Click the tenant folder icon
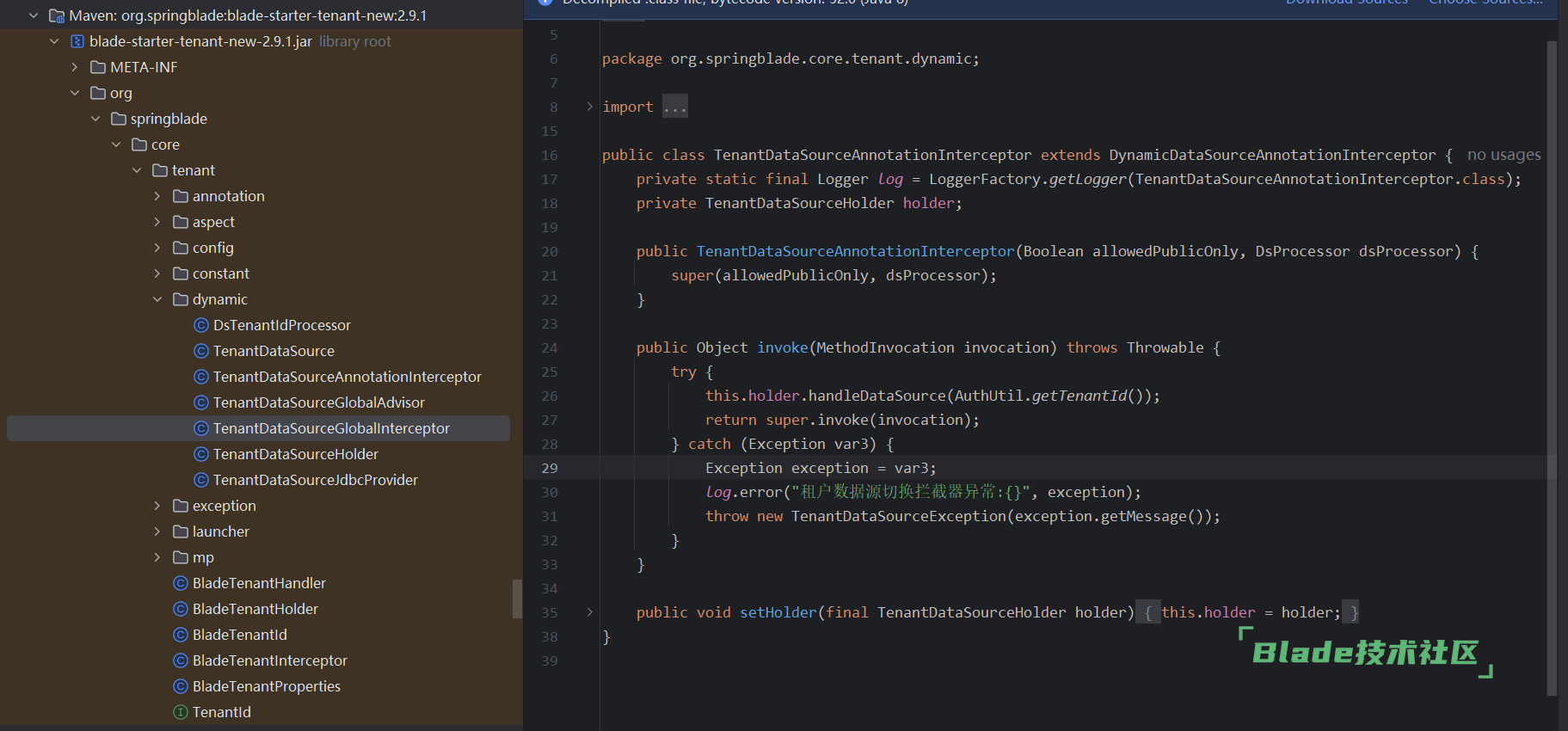The height and width of the screenshot is (731, 1568). tap(160, 170)
